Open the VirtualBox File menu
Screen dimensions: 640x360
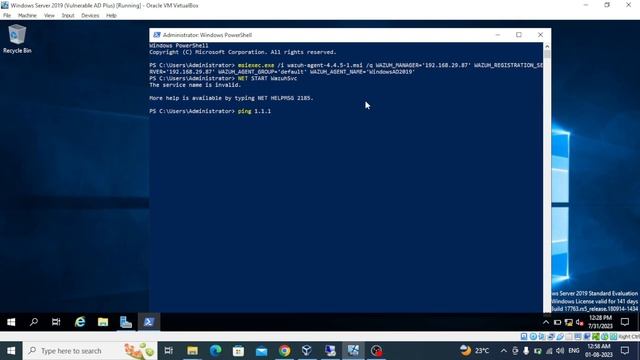pyautogui.click(x=7, y=16)
